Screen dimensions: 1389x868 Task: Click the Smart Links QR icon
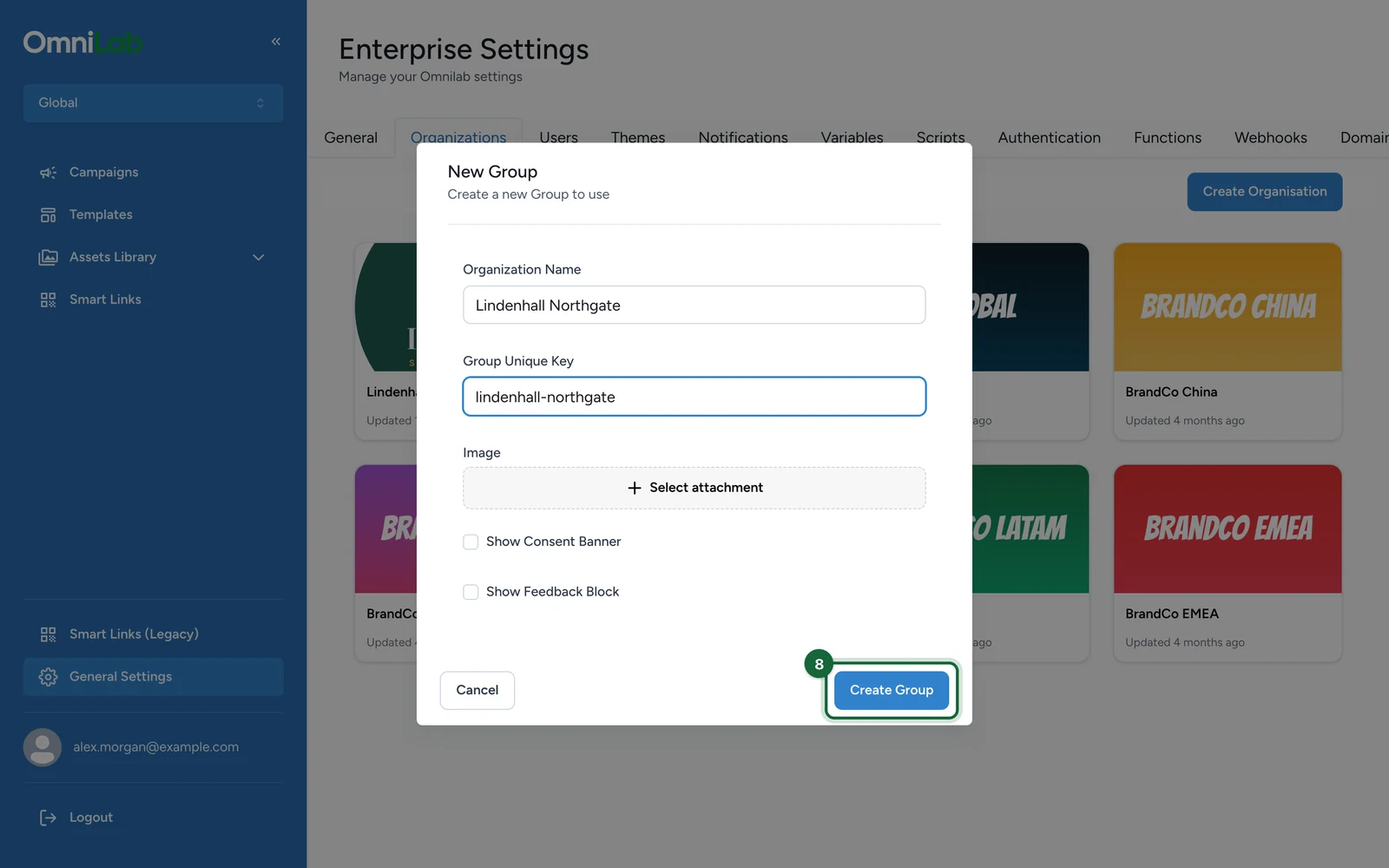pyautogui.click(x=48, y=300)
